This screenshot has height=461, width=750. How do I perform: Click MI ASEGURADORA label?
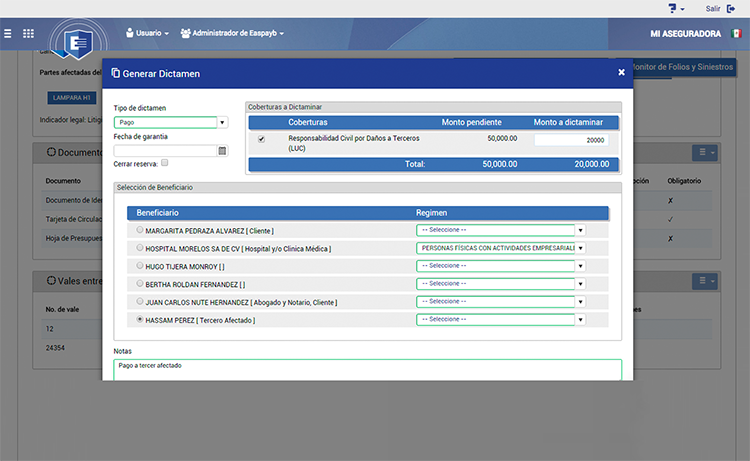[x=685, y=34]
